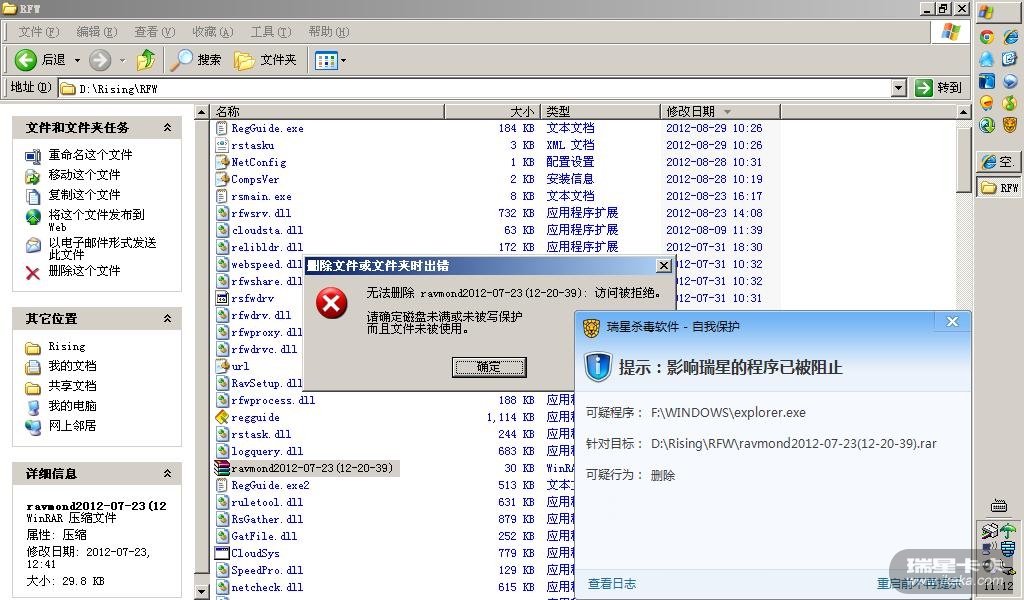1024x600 pixels.
Task: Launch QQ penguin from quick launch
Action: (987, 59)
